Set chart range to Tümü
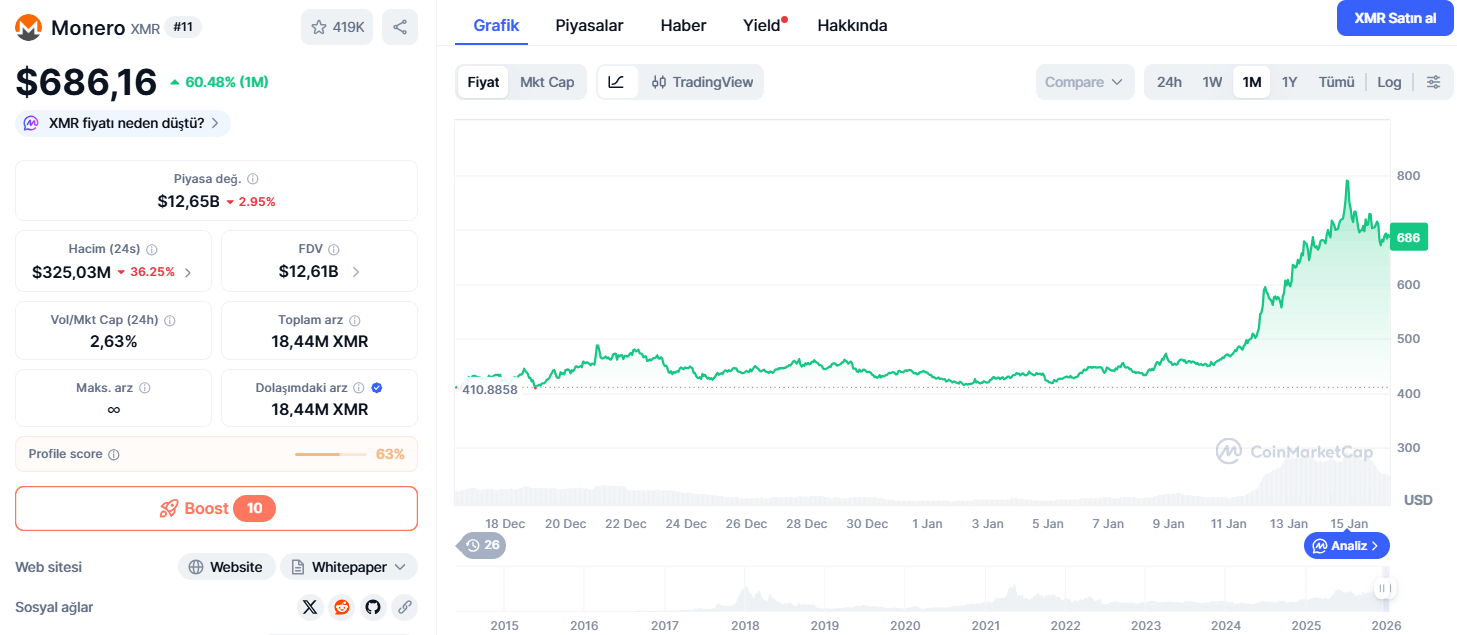This screenshot has height=635, width=1457. point(1336,82)
